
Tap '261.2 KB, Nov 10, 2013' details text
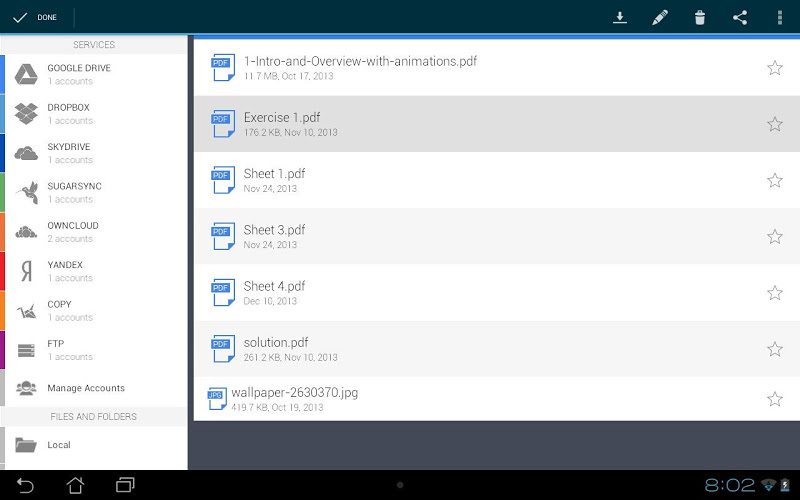pyautogui.click(x=290, y=357)
